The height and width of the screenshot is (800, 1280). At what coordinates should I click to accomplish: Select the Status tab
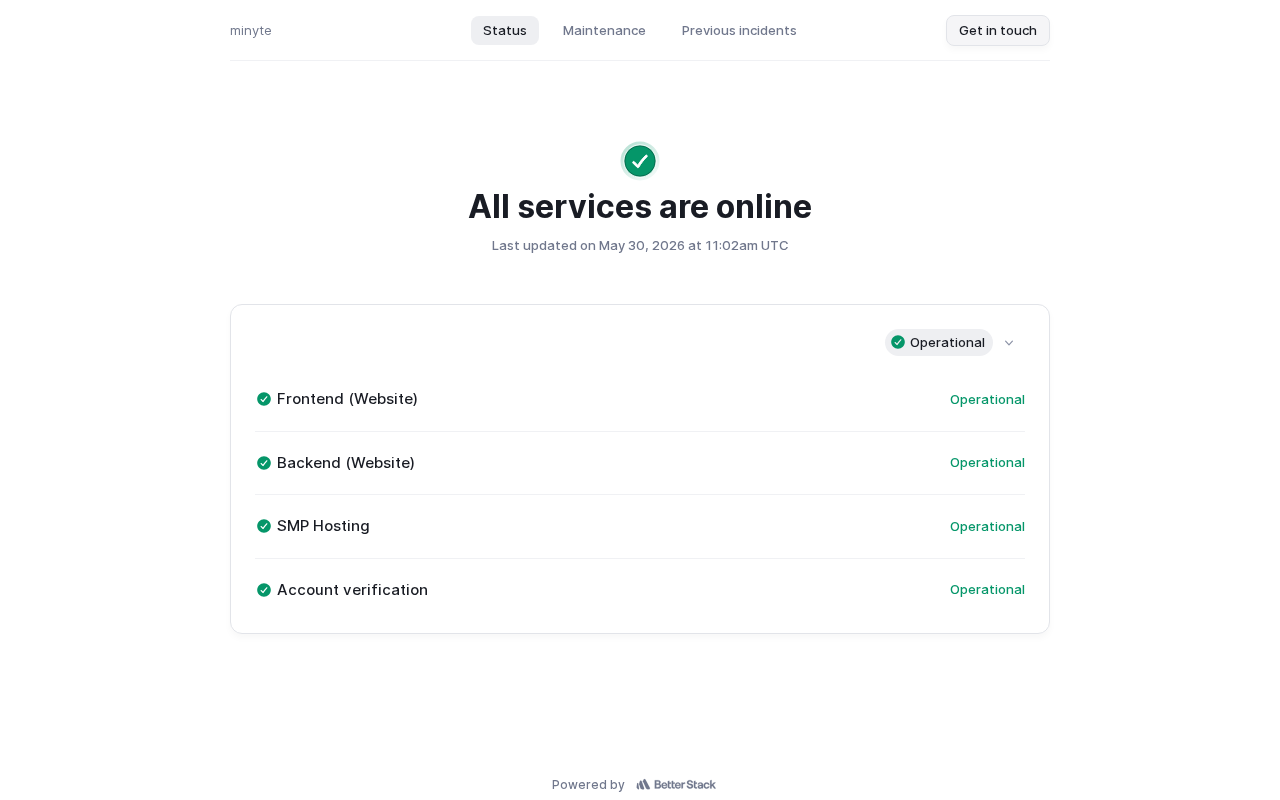click(x=505, y=30)
